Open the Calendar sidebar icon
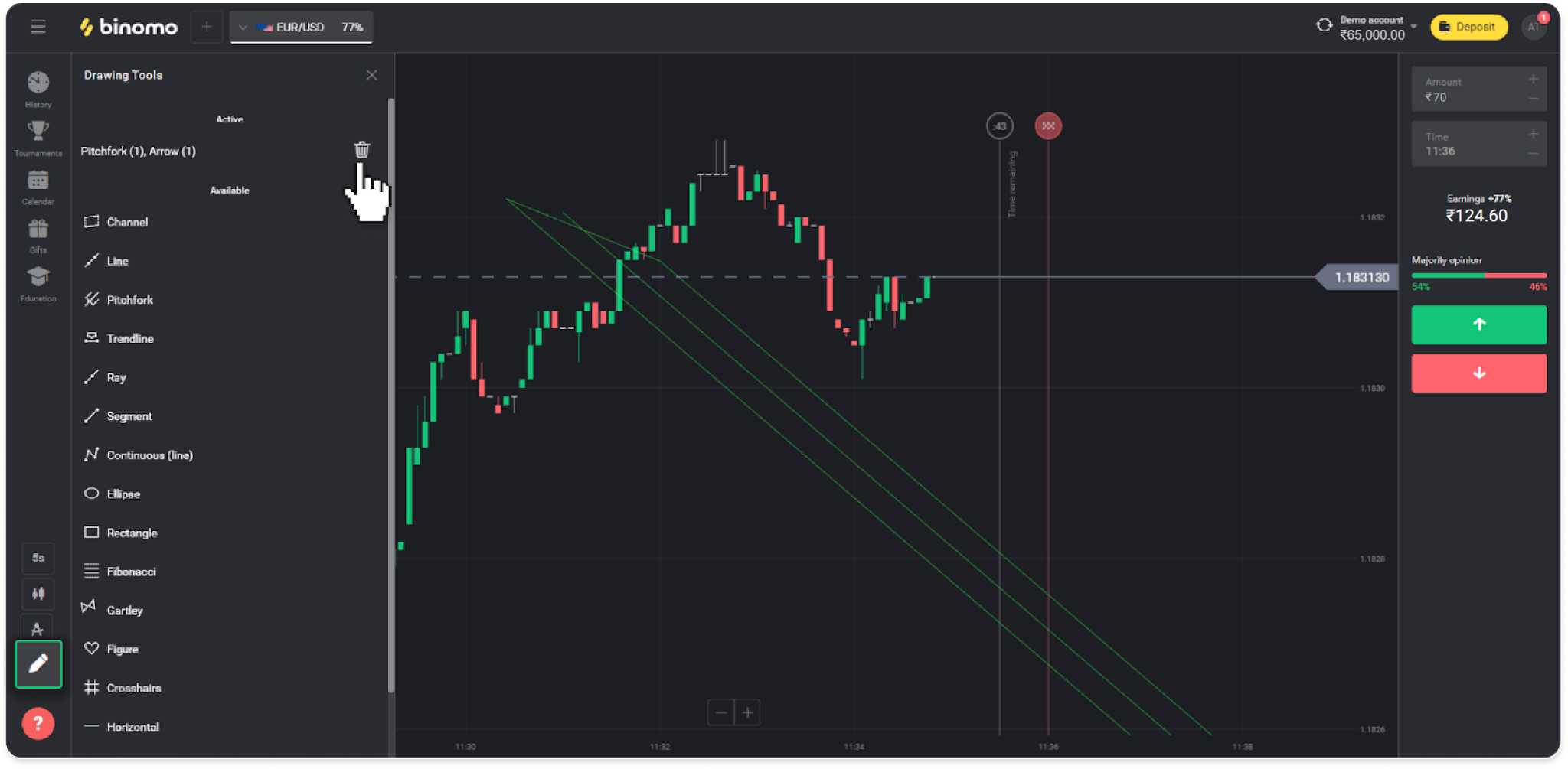 (x=38, y=182)
